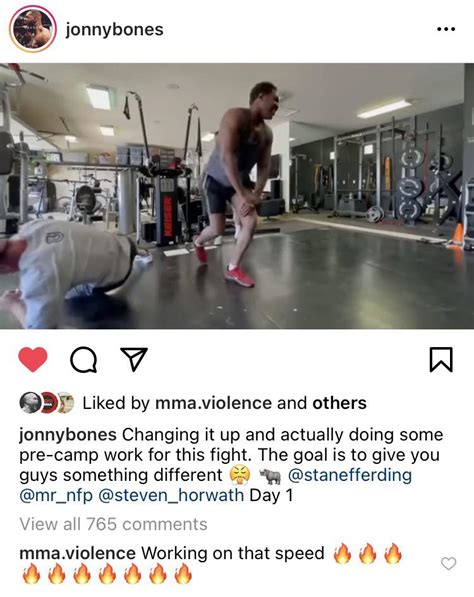Share the post via paper plane icon
Screen dimensions: 474x597
coord(134,359)
